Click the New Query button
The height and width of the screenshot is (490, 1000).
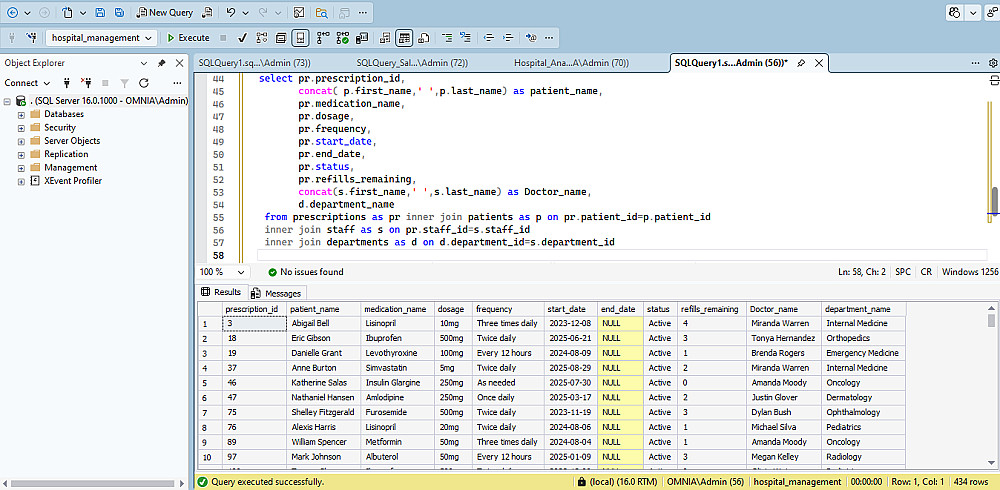point(164,12)
